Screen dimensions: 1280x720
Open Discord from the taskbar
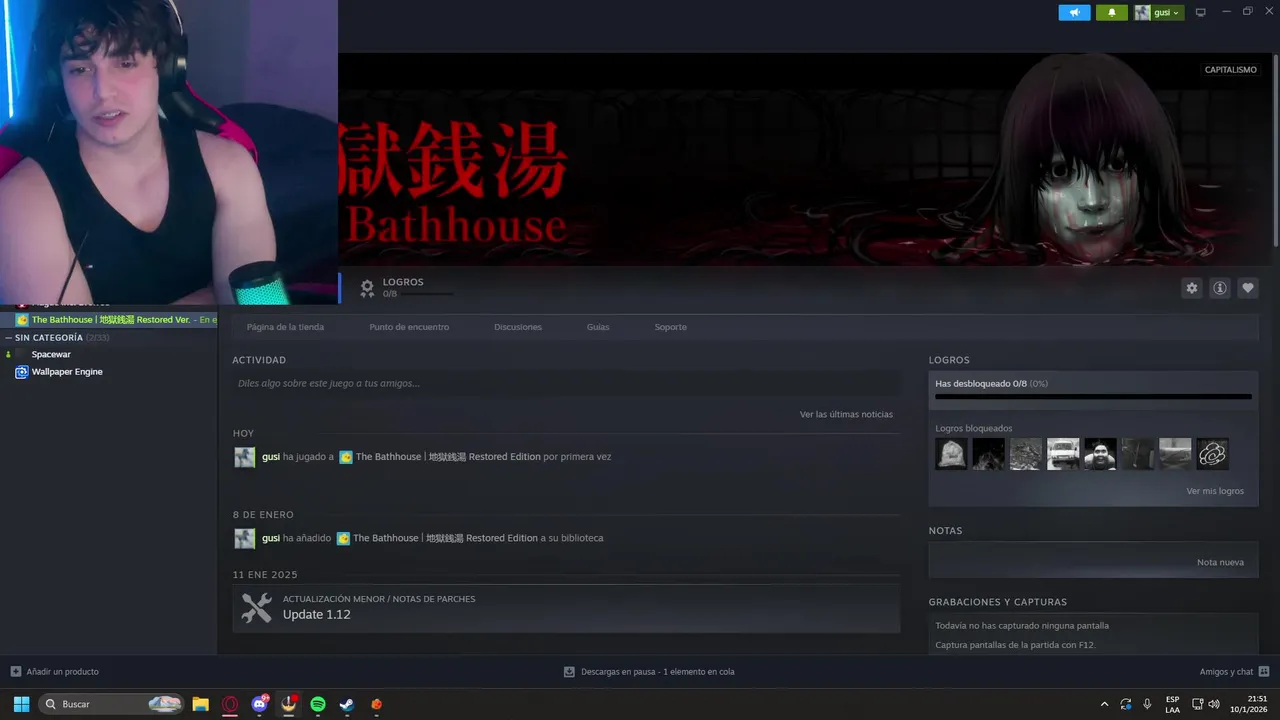pyautogui.click(x=260, y=704)
